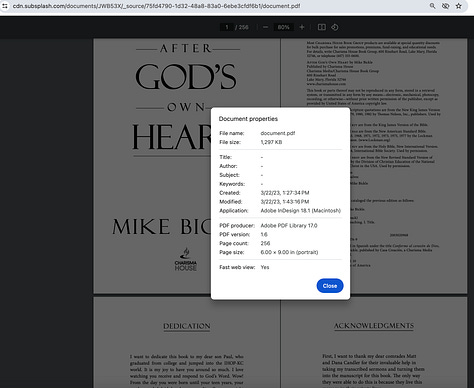Click the Application: label in properties

tap(234, 211)
